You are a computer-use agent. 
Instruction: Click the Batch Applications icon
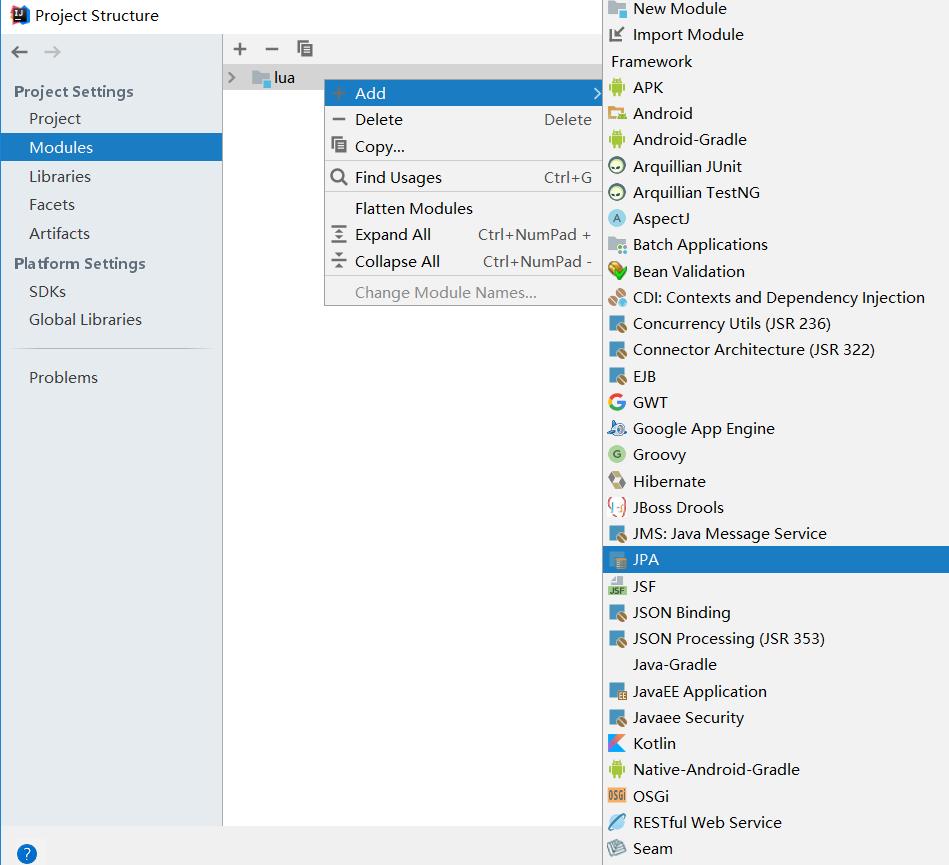[x=617, y=245]
